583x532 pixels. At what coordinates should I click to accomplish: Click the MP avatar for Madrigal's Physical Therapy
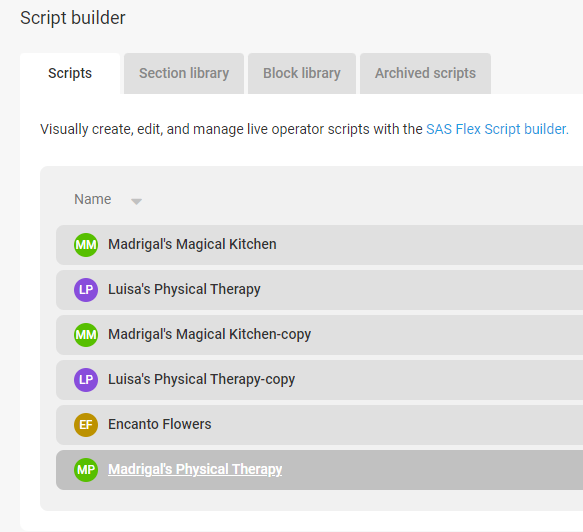86,470
